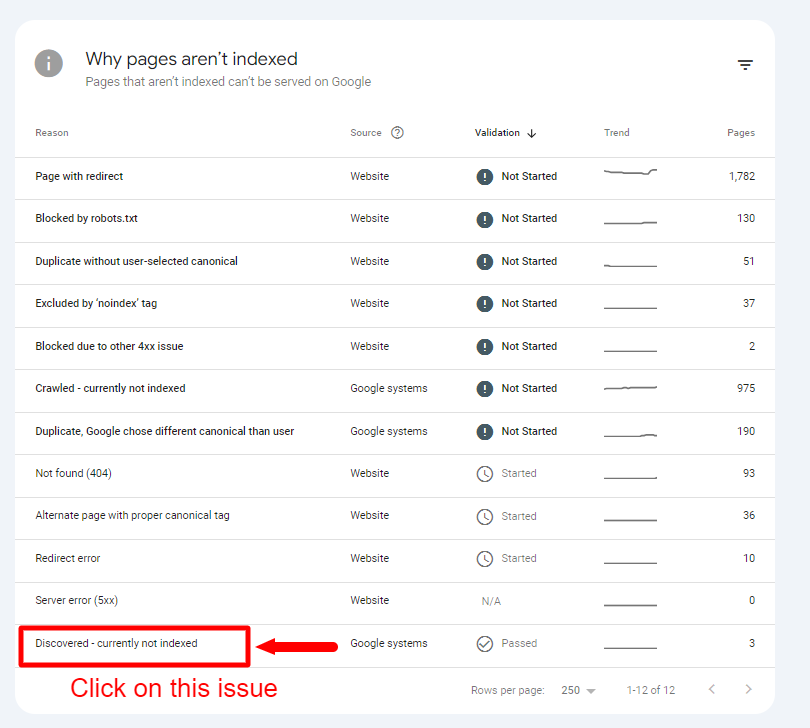Click the 1-12 of 12 pagination text
Image resolution: width=810 pixels, height=728 pixels.
650,690
